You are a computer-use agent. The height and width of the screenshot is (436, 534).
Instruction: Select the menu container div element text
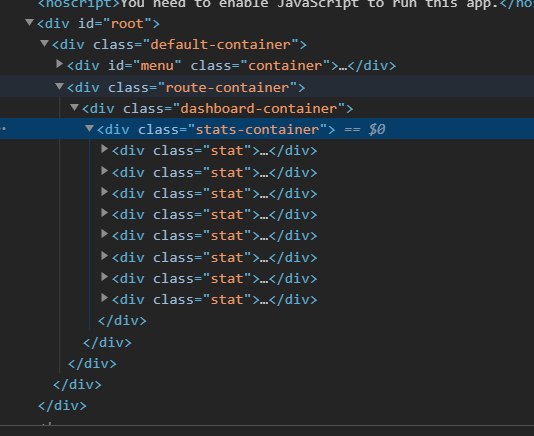coord(232,65)
